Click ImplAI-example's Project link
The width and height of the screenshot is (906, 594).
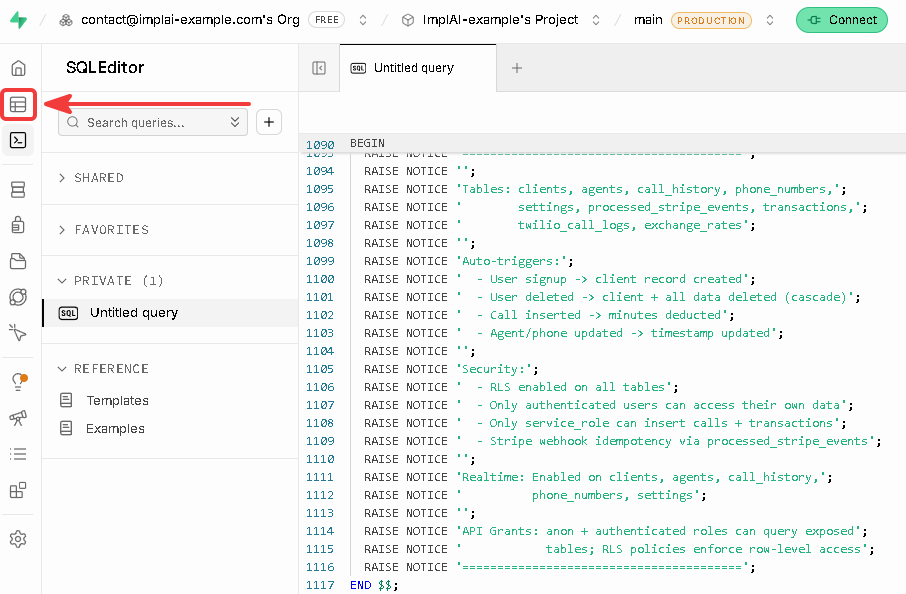[x=500, y=20]
